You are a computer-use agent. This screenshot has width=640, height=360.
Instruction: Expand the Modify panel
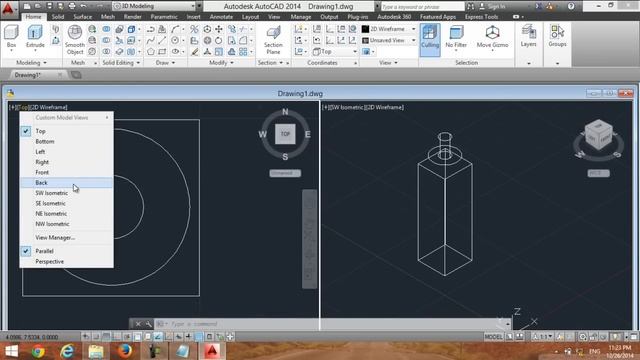[x=221, y=63]
